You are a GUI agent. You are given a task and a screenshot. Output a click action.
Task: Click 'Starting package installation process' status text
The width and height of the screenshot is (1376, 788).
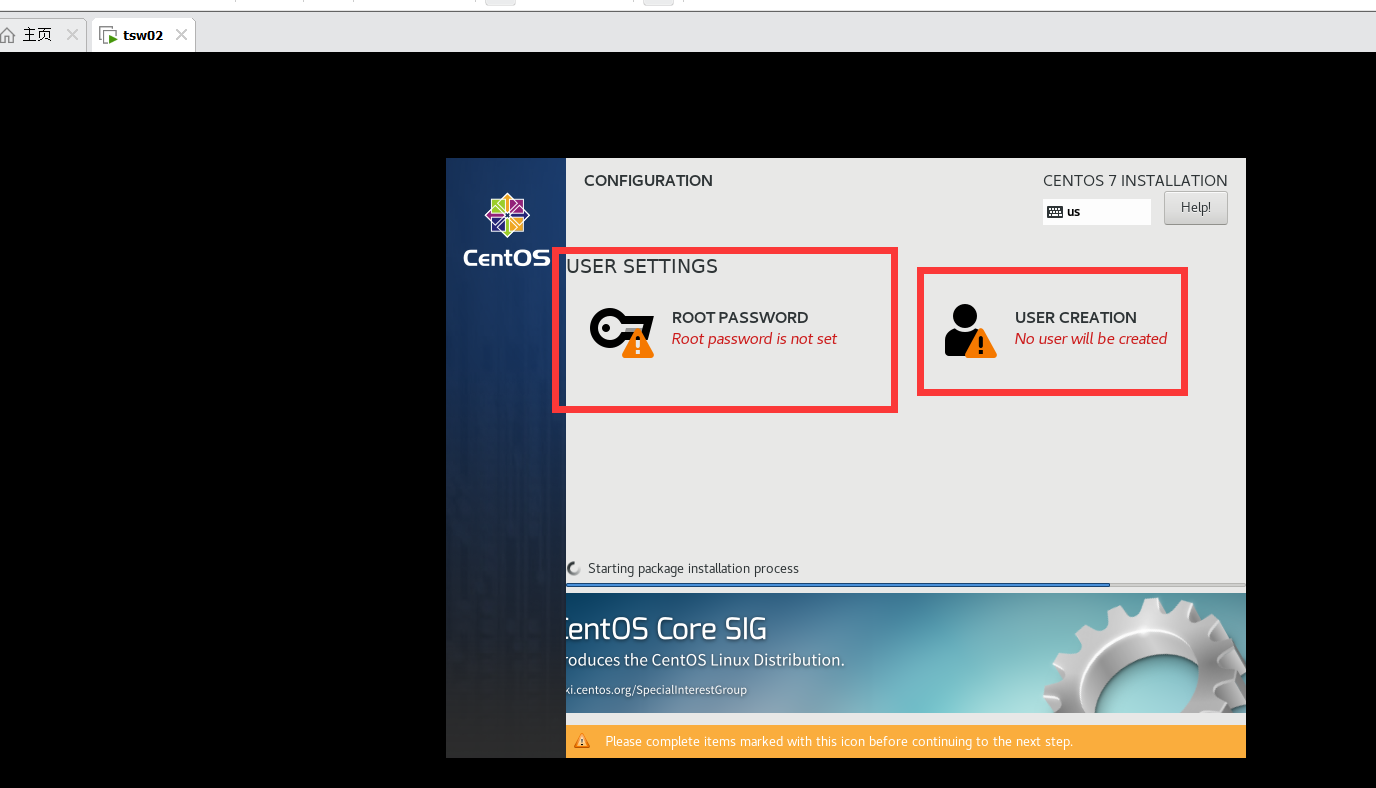click(693, 569)
